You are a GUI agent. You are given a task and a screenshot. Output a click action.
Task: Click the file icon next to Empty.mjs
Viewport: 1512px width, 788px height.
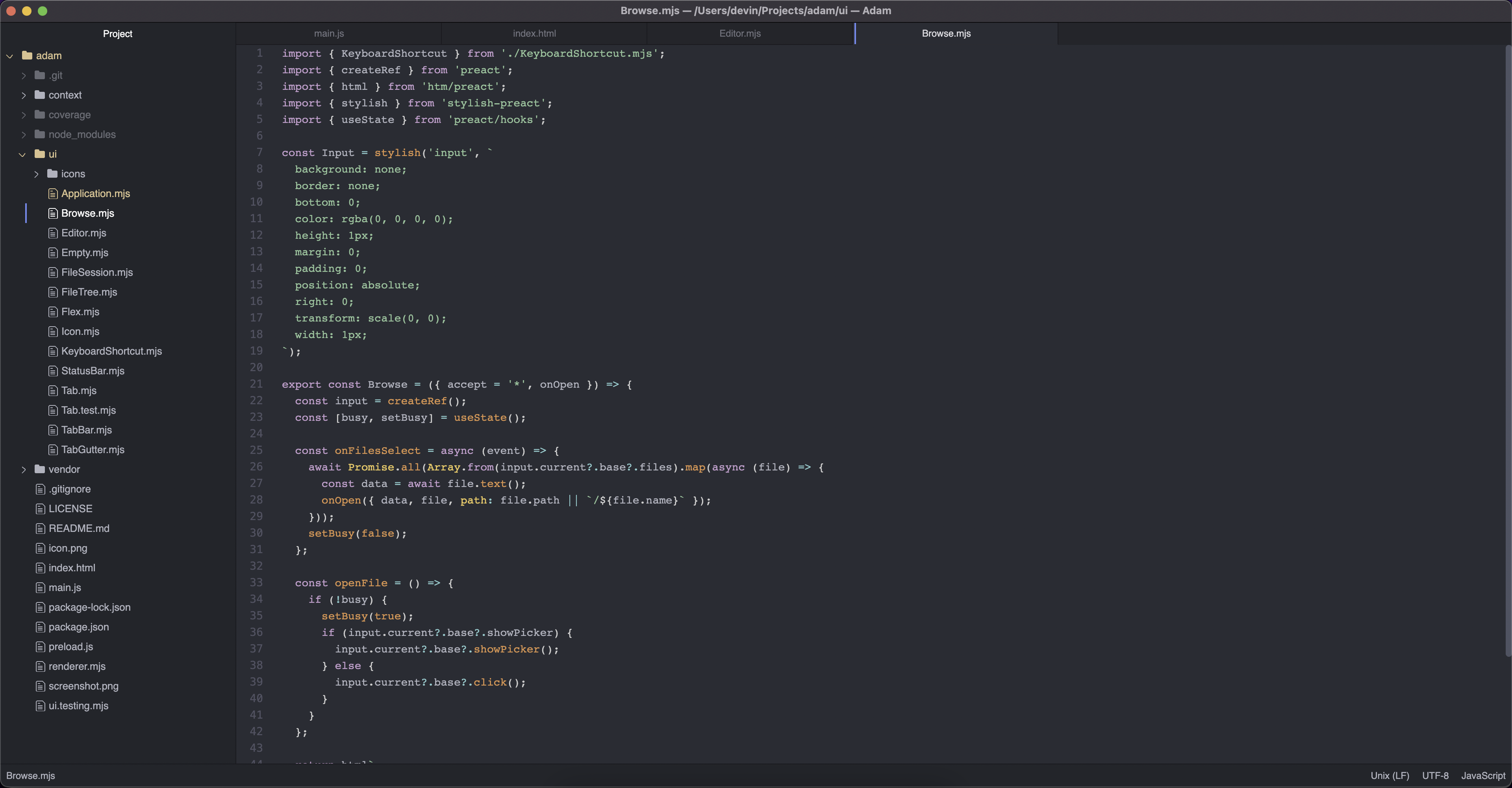pyautogui.click(x=53, y=253)
